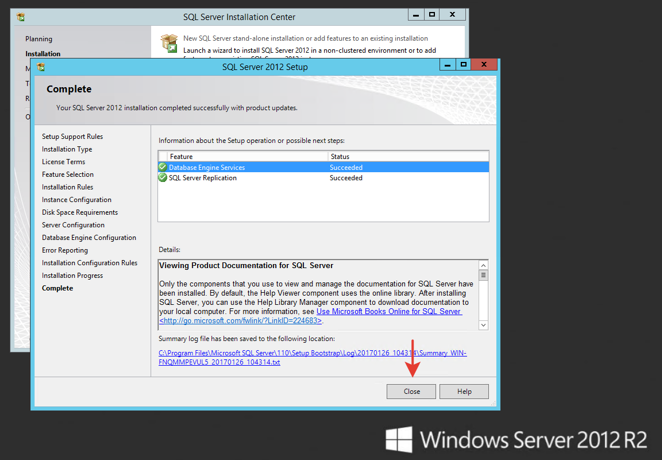Image resolution: width=662 pixels, height=460 pixels.
Task: Click the green check icon for Database Engine Services
Action: point(163,167)
